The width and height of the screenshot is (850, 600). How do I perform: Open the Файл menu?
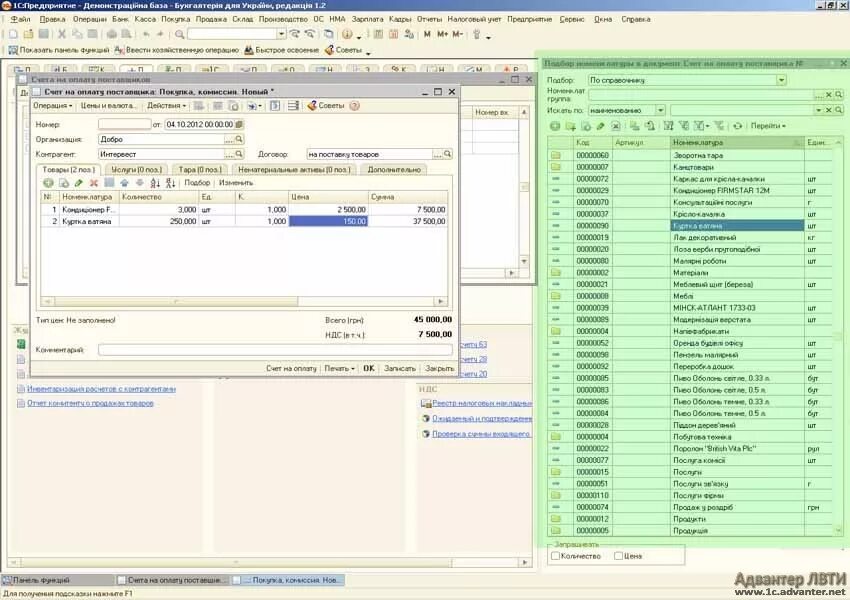coord(21,19)
